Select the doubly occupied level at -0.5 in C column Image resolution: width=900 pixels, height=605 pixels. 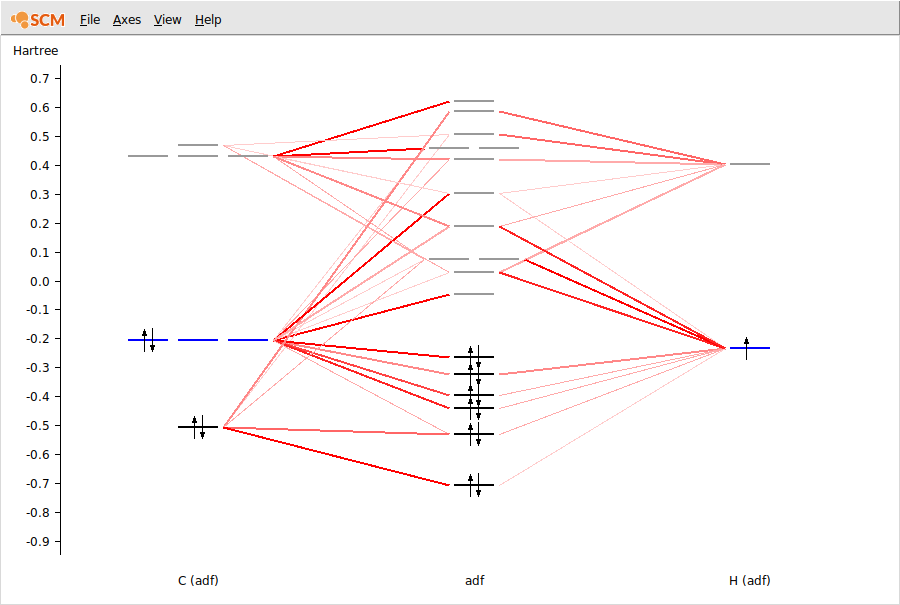coord(200,426)
